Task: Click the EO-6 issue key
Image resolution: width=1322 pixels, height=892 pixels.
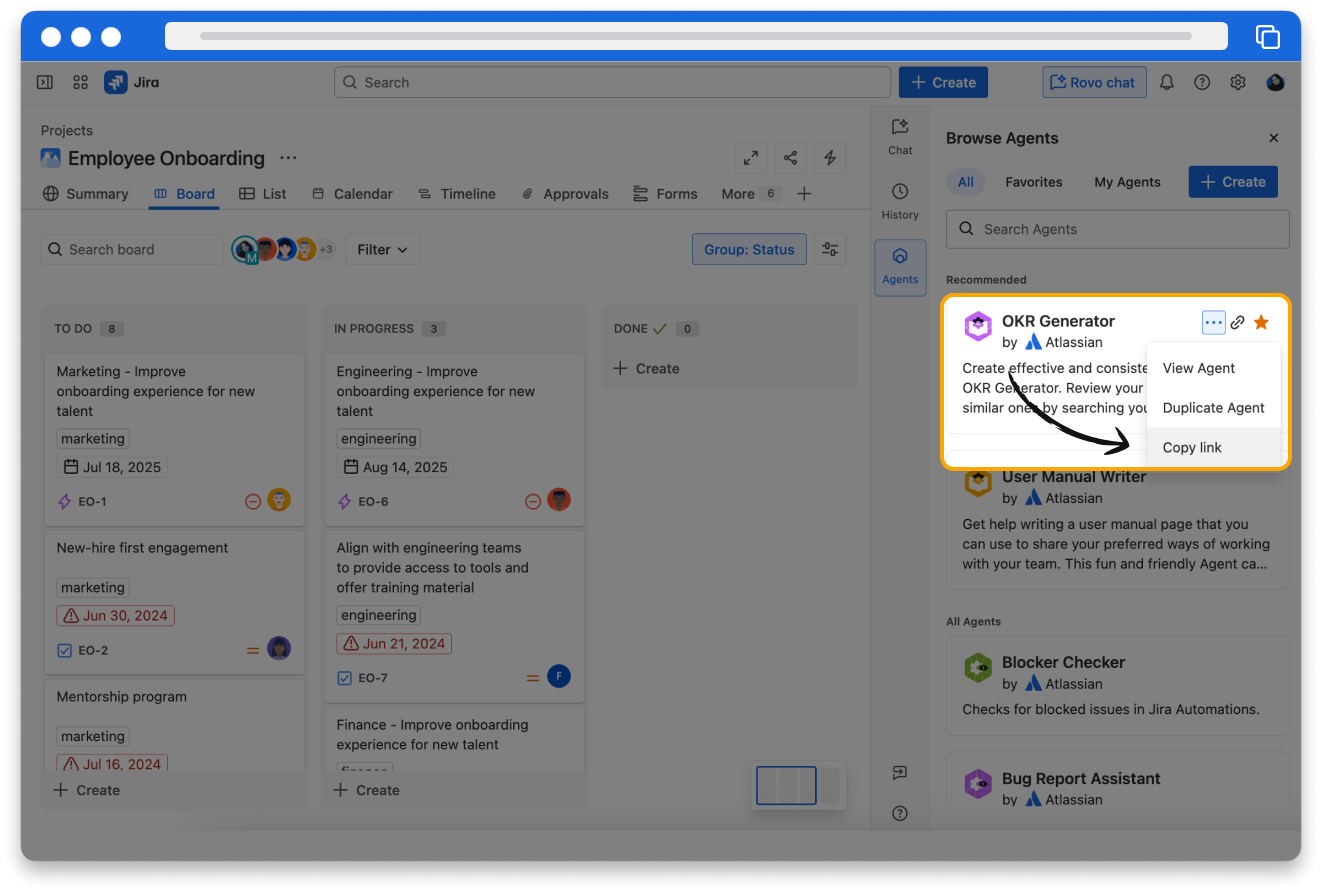Action: [x=373, y=501]
